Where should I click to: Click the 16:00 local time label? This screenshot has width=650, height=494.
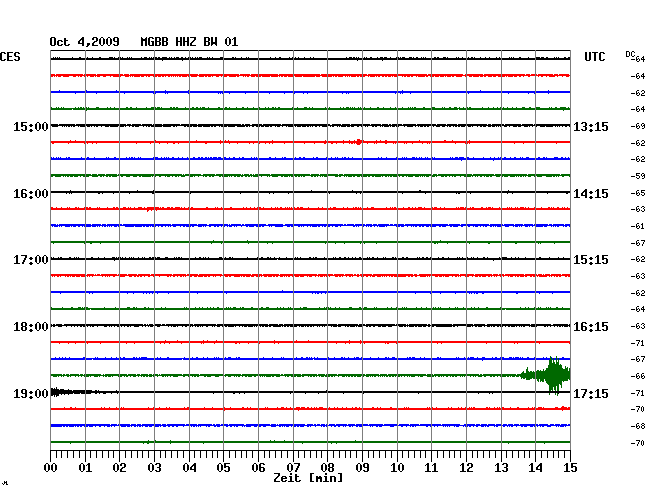pyautogui.click(x=31, y=194)
